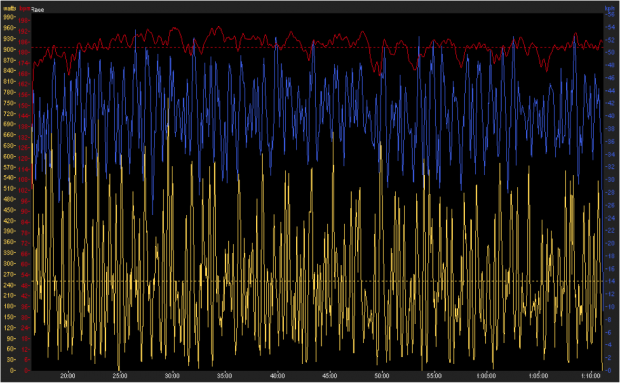The width and height of the screenshot is (620, 383).
Task: Click the 240 watts scale value
Action: (x=8, y=285)
